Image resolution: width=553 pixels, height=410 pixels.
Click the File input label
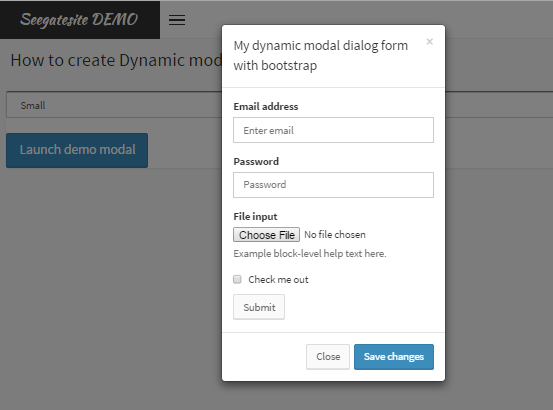coord(255,216)
